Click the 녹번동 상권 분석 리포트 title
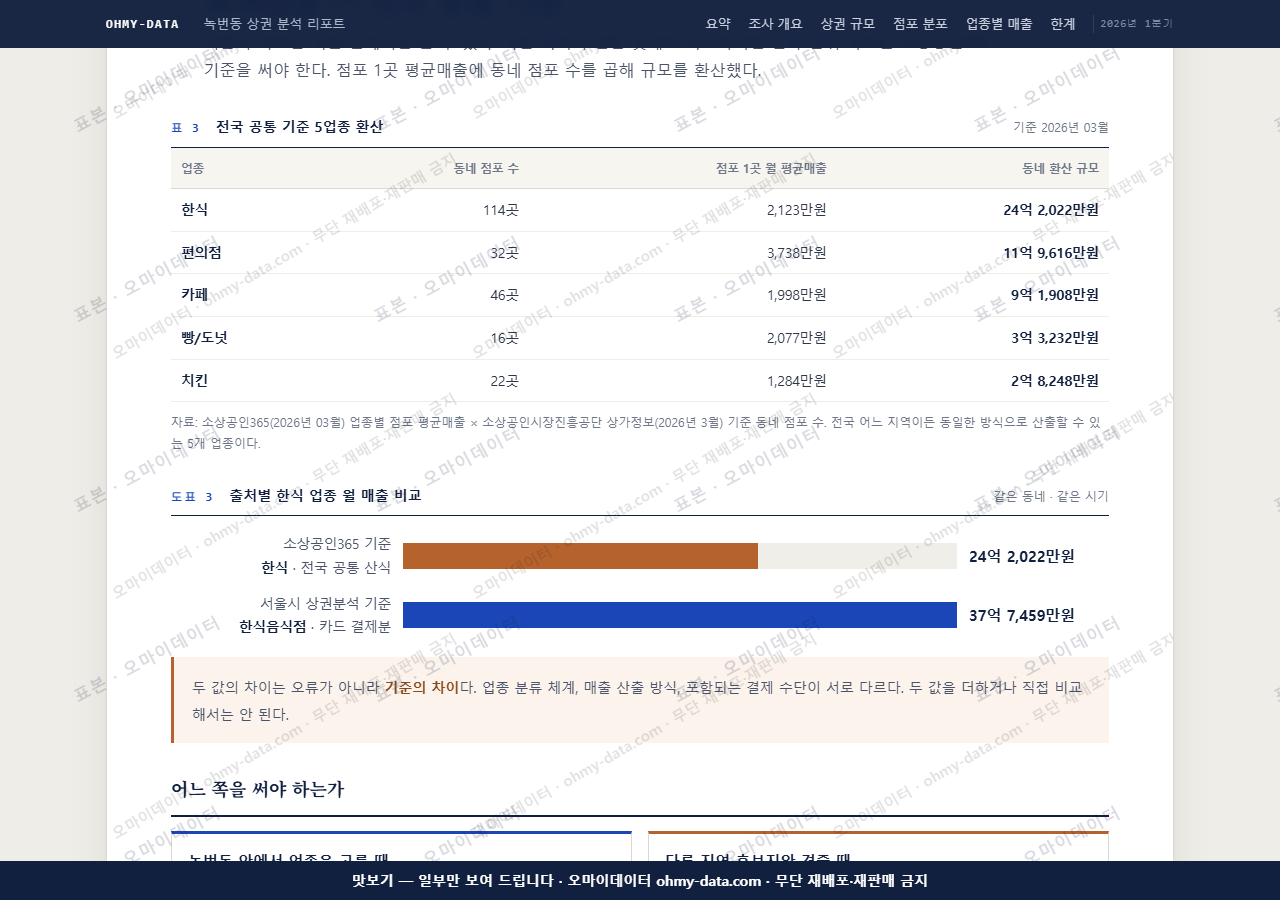The width and height of the screenshot is (1280, 900). pyautogui.click(x=274, y=24)
